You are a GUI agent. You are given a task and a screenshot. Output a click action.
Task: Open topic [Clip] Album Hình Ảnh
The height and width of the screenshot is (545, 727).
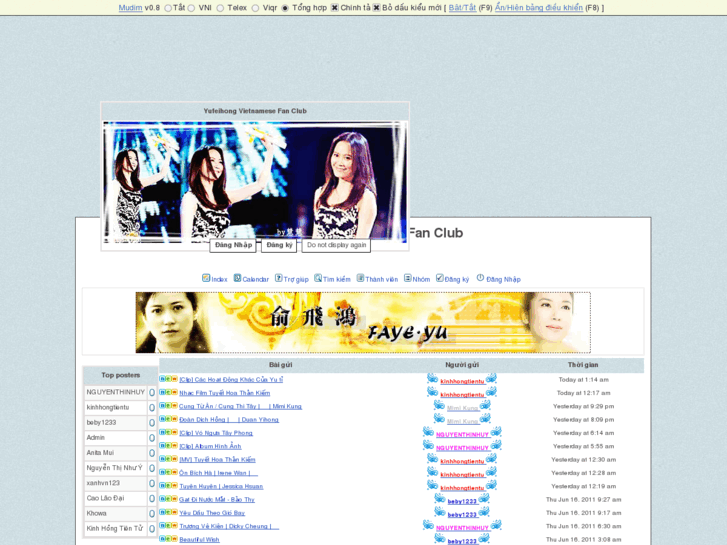coord(210,446)
